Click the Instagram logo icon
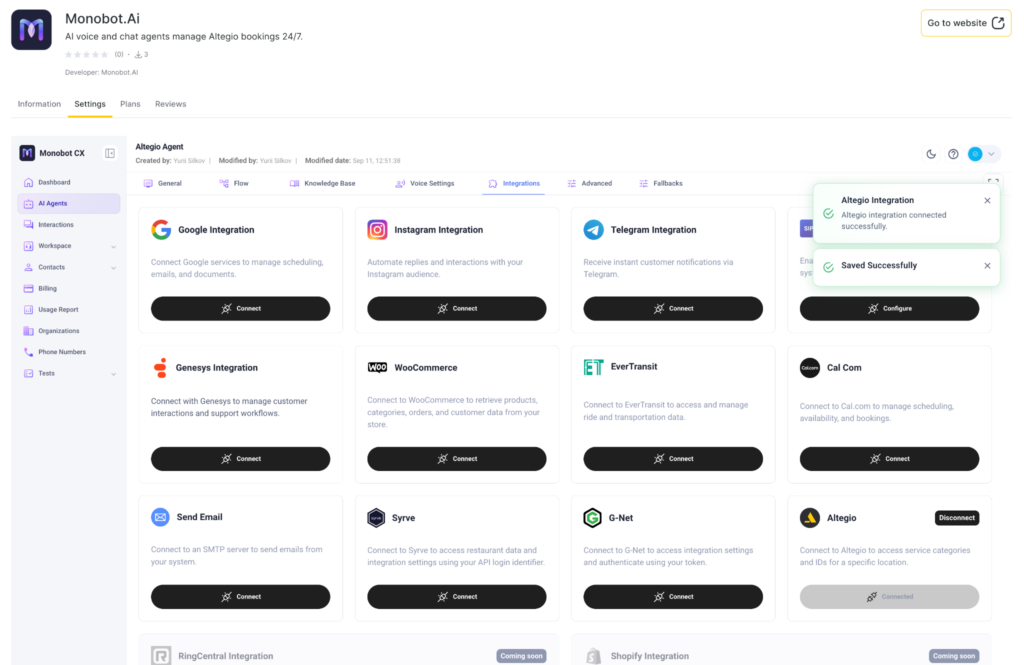This screenshot has width=1024, height=665. tap(377, 230)
